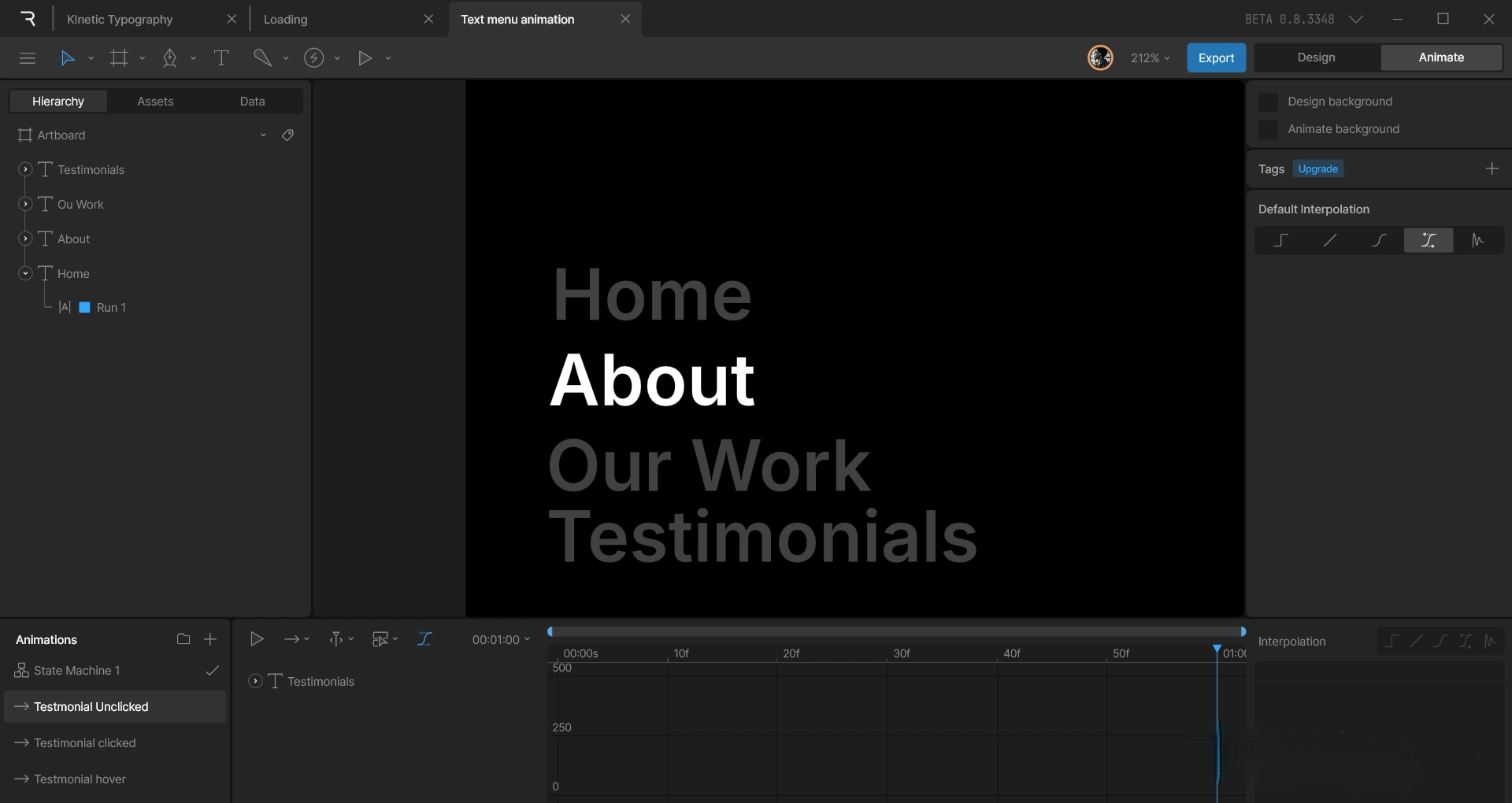Screen dimensions: 1512x803
Task: Click the Run 1 blue color swatch
Action: [x=85, y=307]
